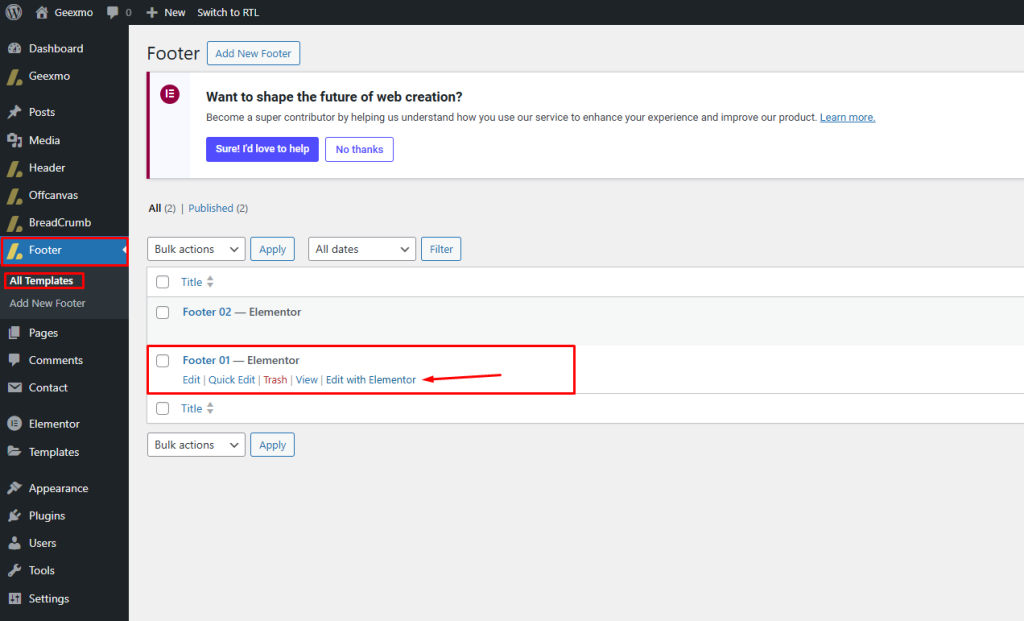Click the Plugins plug icon in sidebar
1024x621 pixels.
(x=14, y=516)
